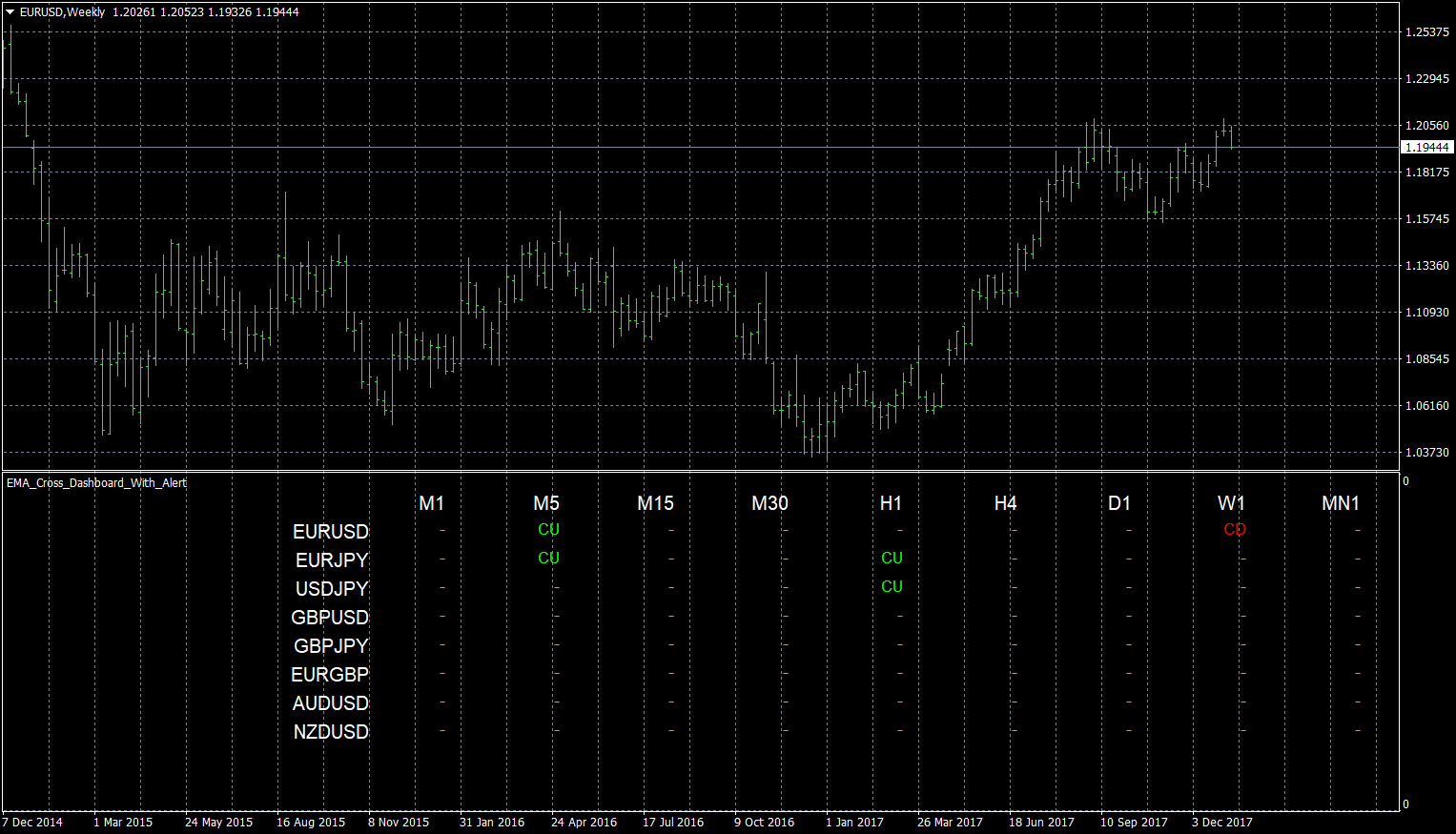Click the 1.13360 price axis label

[1426, 266]
